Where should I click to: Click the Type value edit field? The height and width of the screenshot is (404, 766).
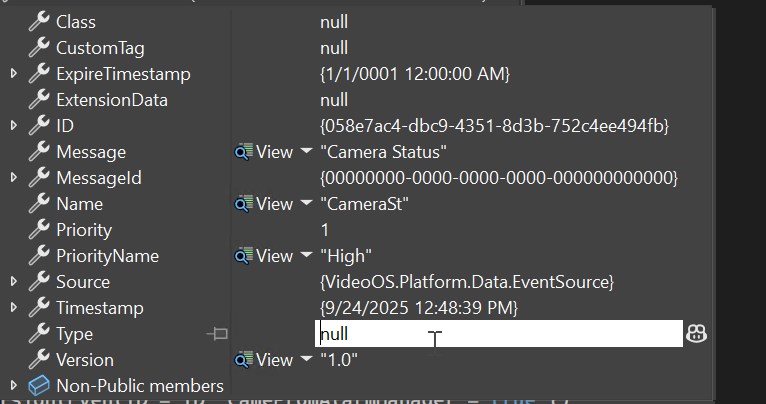coord(500,334)
